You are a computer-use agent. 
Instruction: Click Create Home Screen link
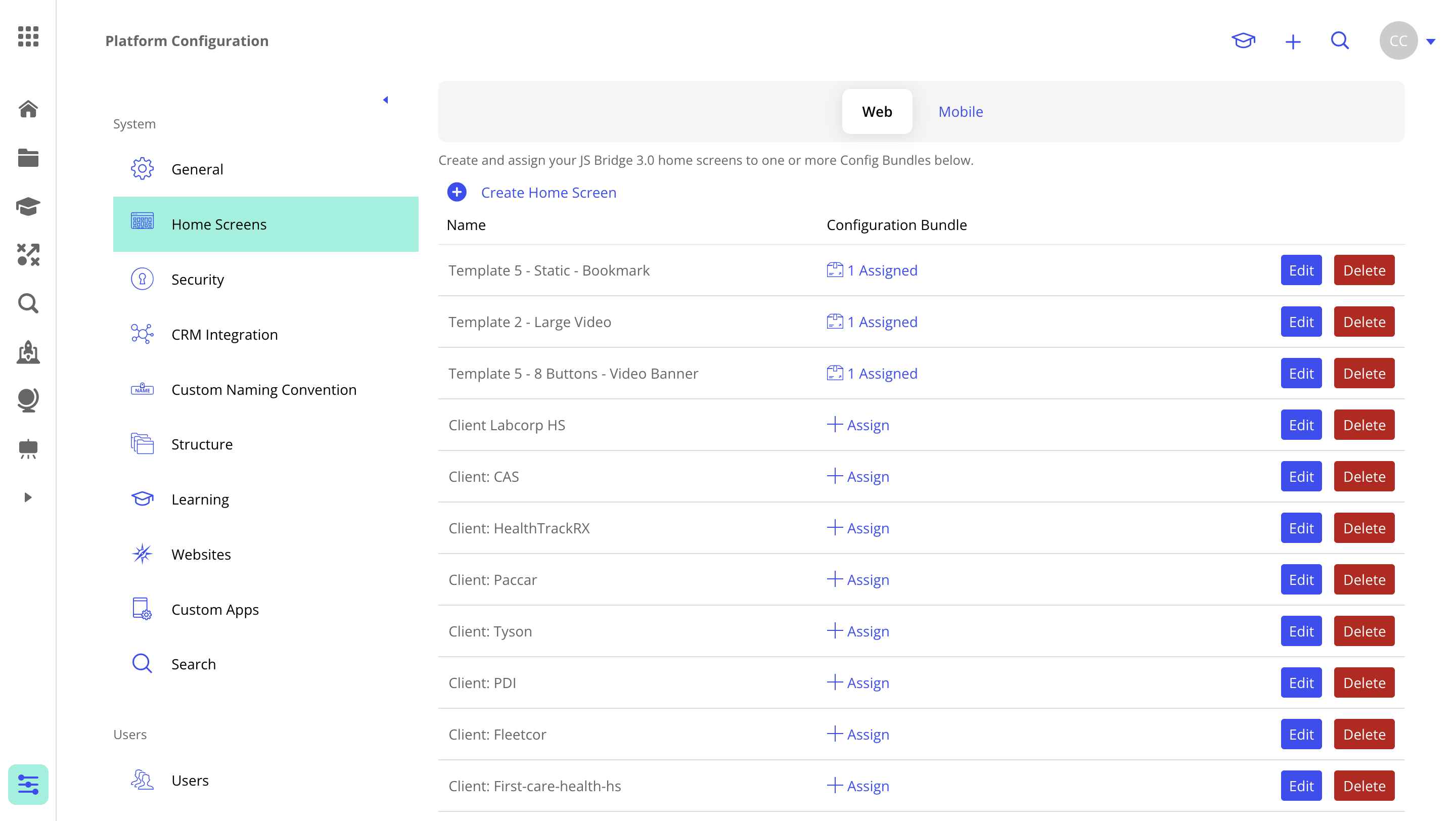[548, 193]
